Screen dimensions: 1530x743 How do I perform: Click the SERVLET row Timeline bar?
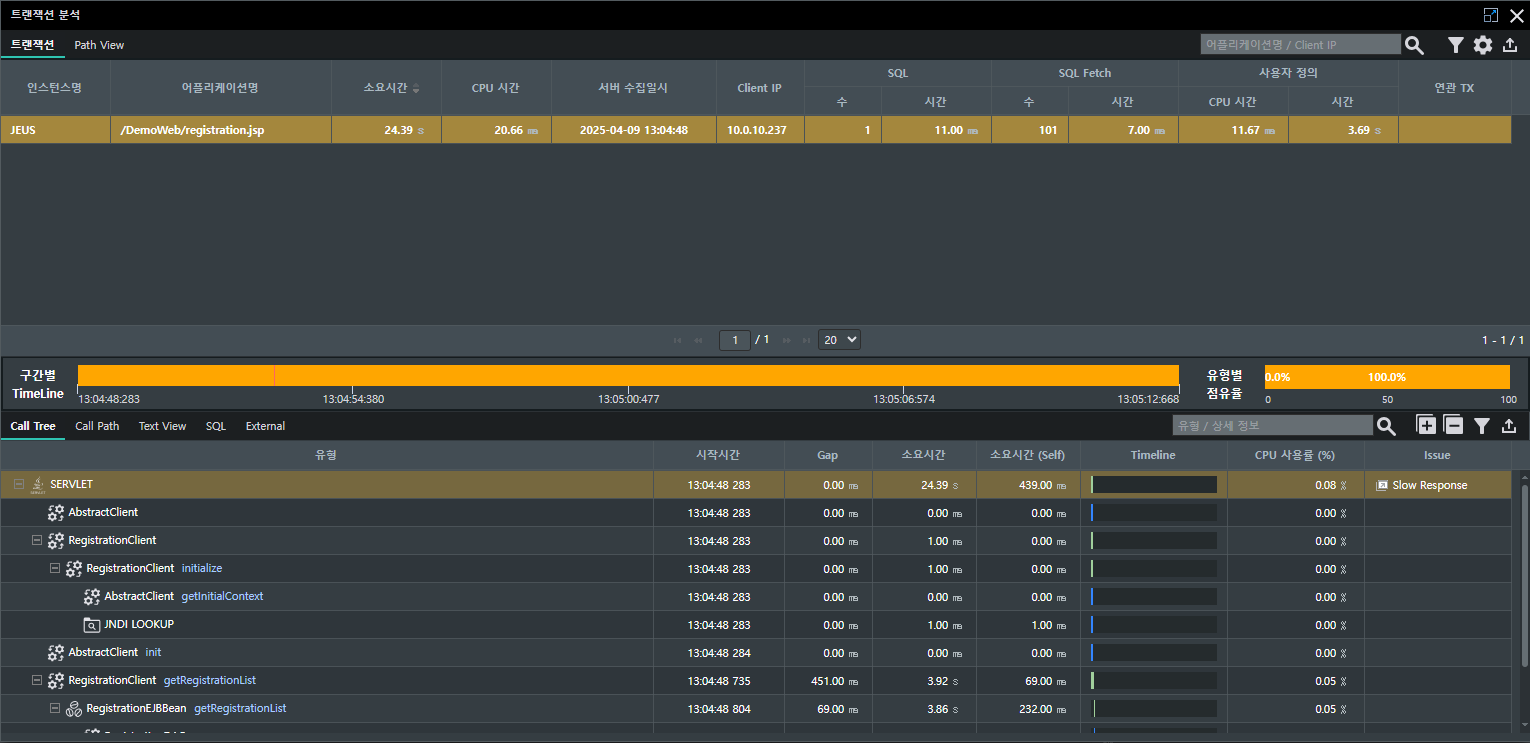coord(1154,485)
